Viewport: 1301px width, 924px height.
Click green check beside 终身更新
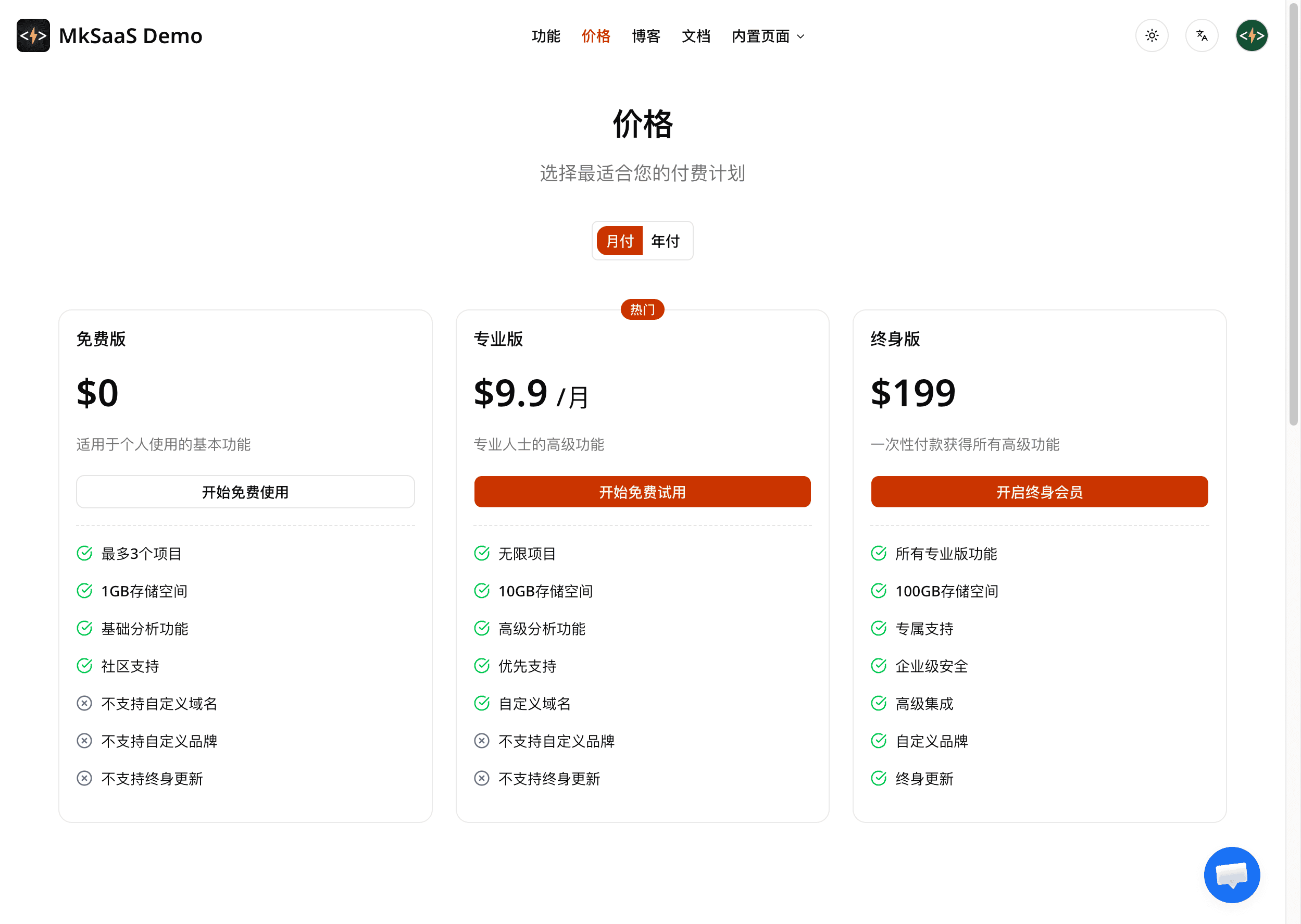pyautogui.click(x=878, y=778)
